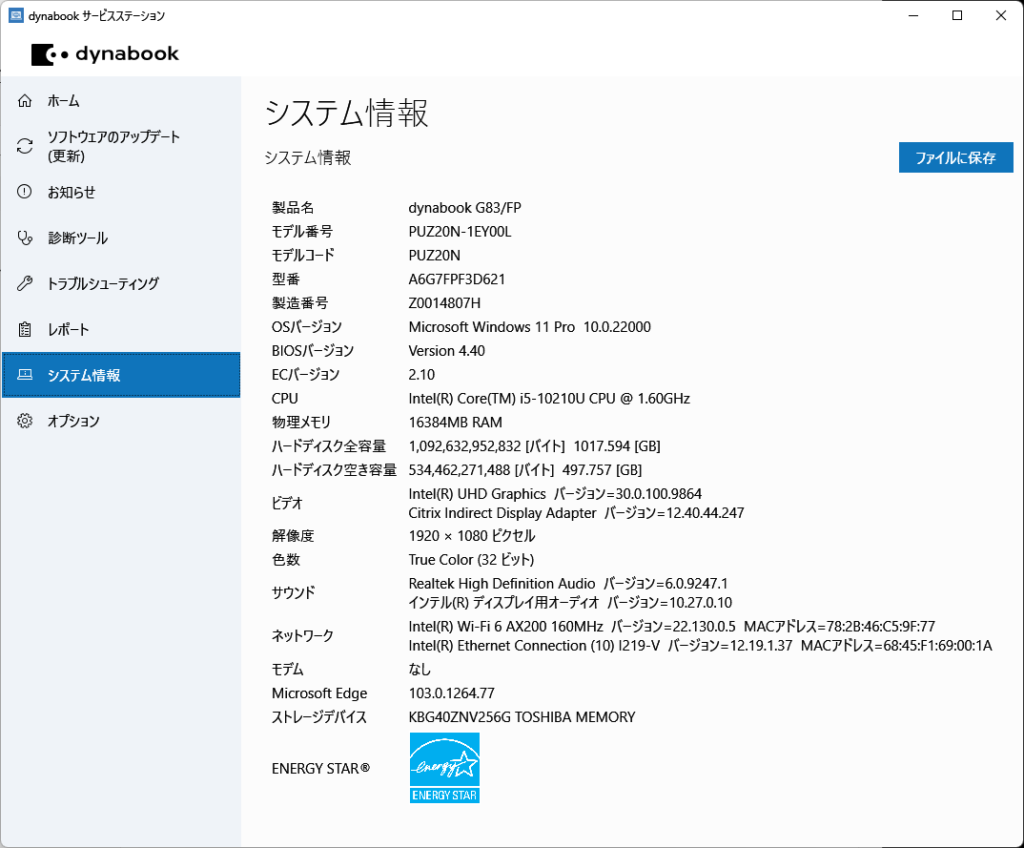Viewport: 1024px width, 848px height.
Task: Click CPU value Intel Core i5-10210U
Action: [549, 399]
